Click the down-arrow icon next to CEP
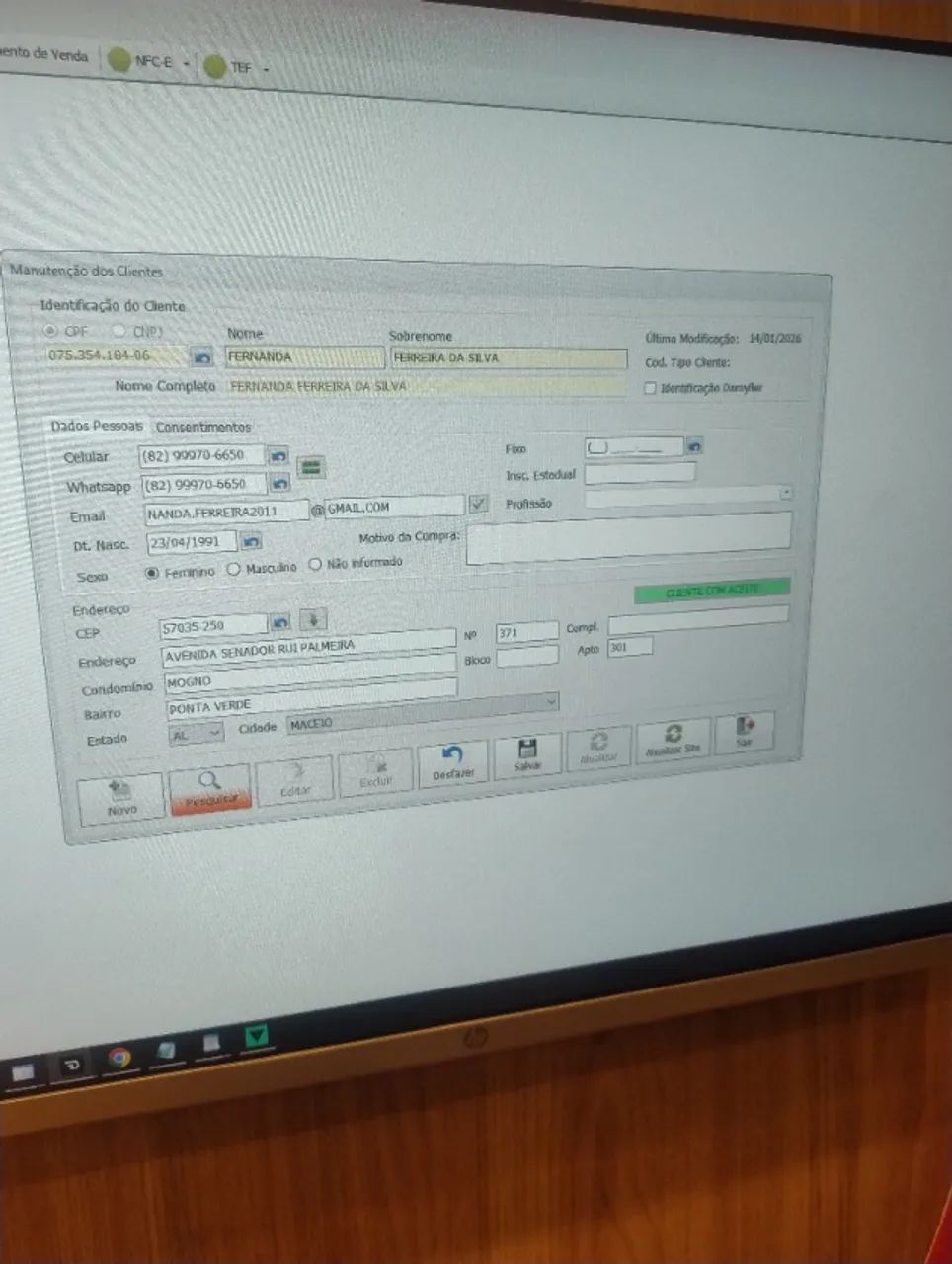Viewport: 952px width, 1264px height. 312,621
